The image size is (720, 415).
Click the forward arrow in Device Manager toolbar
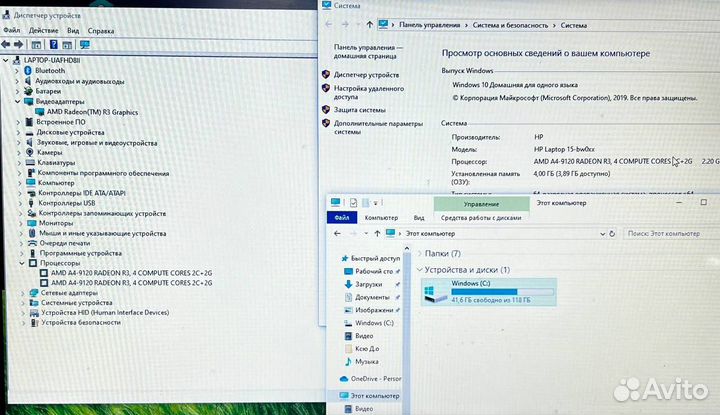point(18,45)
